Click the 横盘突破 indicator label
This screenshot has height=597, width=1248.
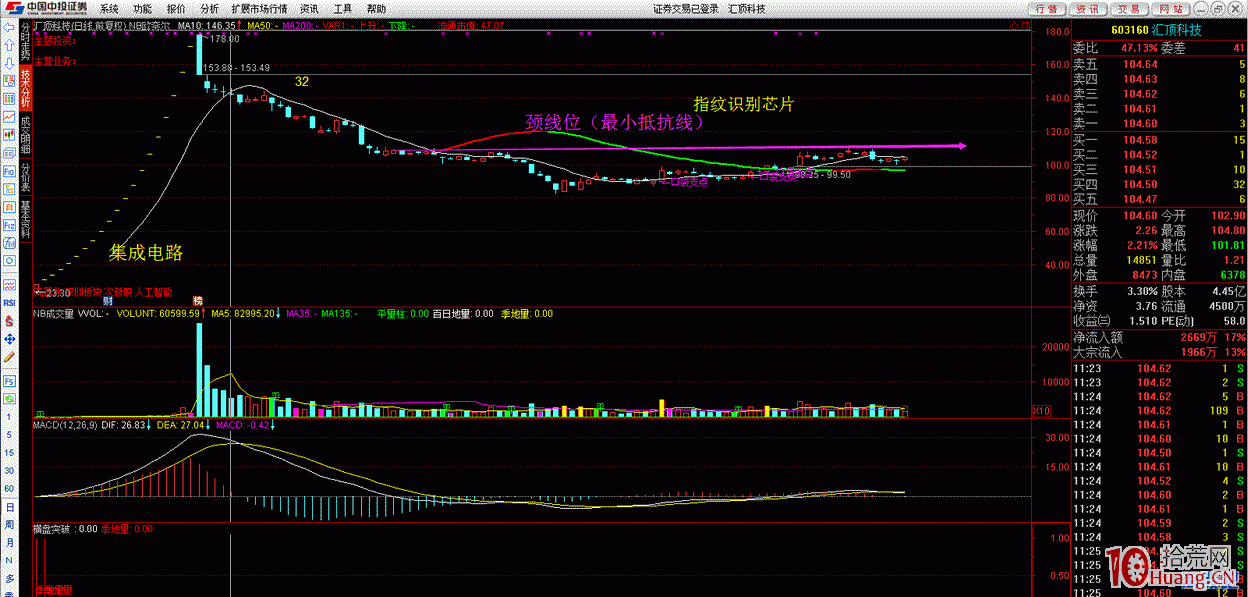pos(54,529)
